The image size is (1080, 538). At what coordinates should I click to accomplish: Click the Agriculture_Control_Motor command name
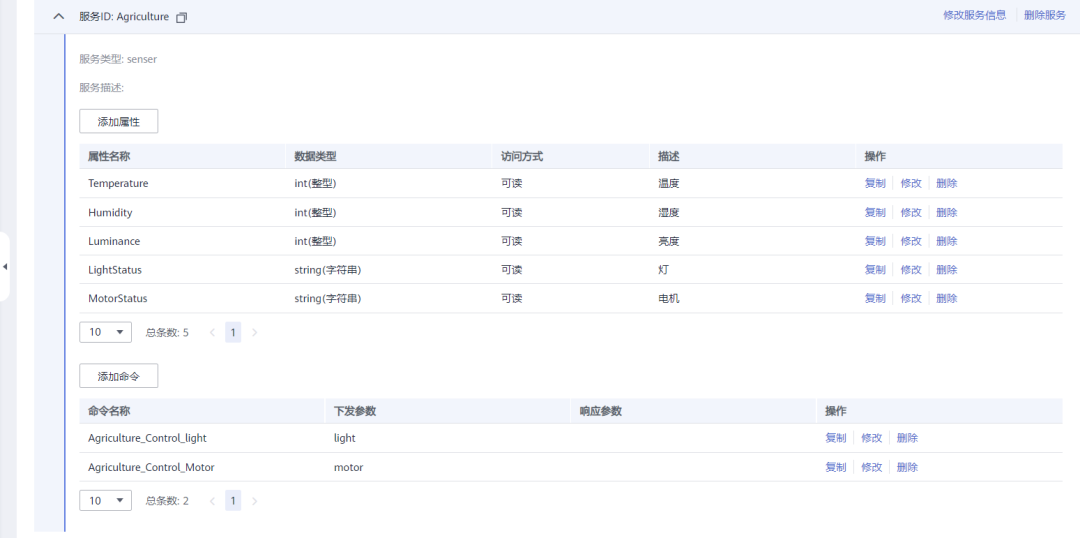(152, 467)
